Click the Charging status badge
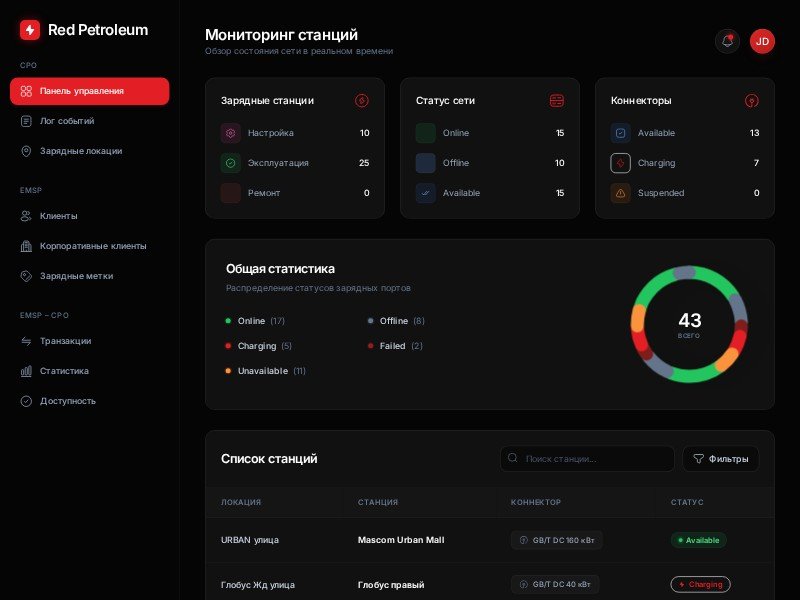Screen dimensions: 800x600 click(x=700, y=584)
